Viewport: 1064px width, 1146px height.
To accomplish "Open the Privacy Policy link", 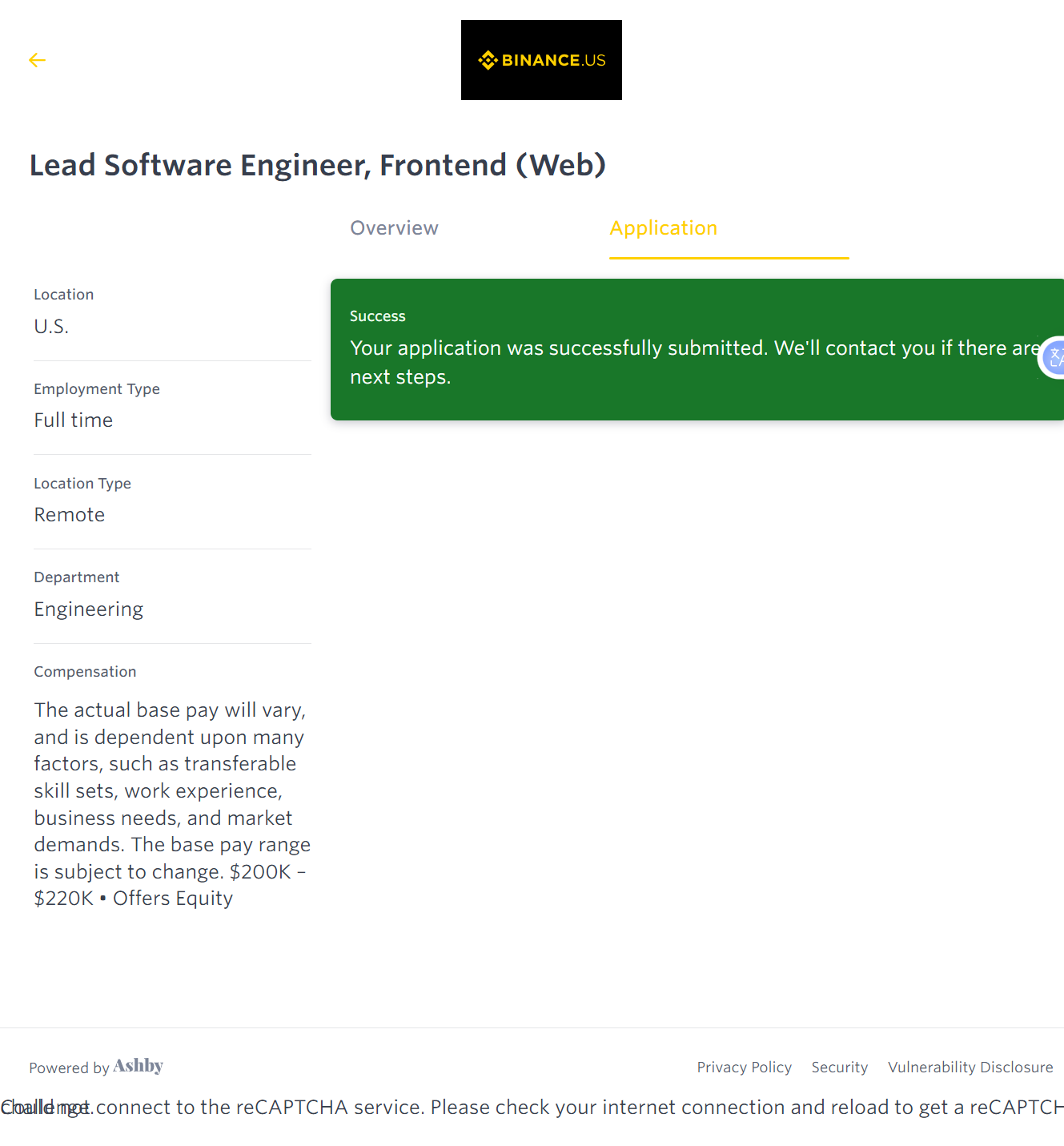I will (744, 1068).
